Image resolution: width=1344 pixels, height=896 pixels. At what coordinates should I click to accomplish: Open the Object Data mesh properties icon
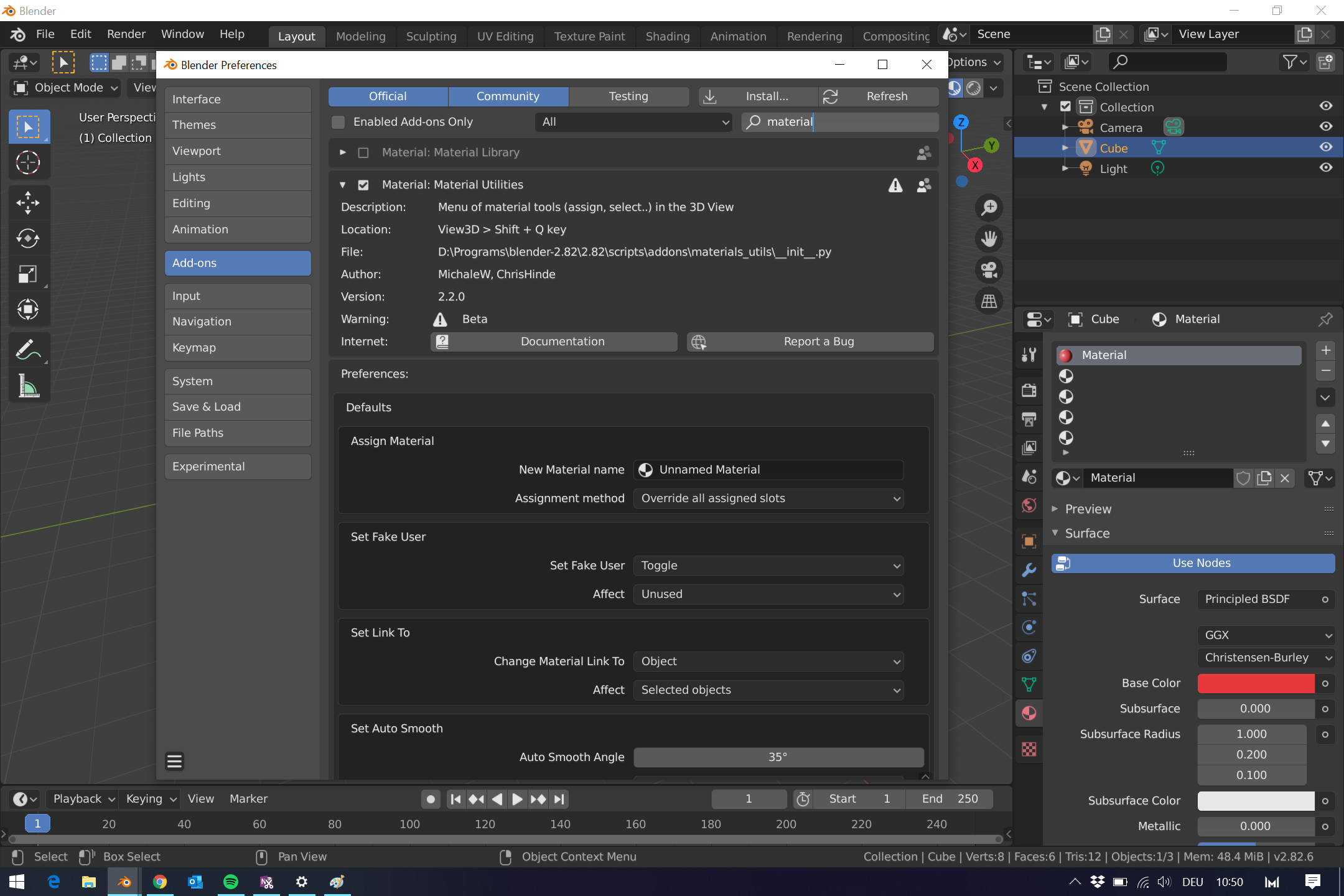[x=1029, y=684]
